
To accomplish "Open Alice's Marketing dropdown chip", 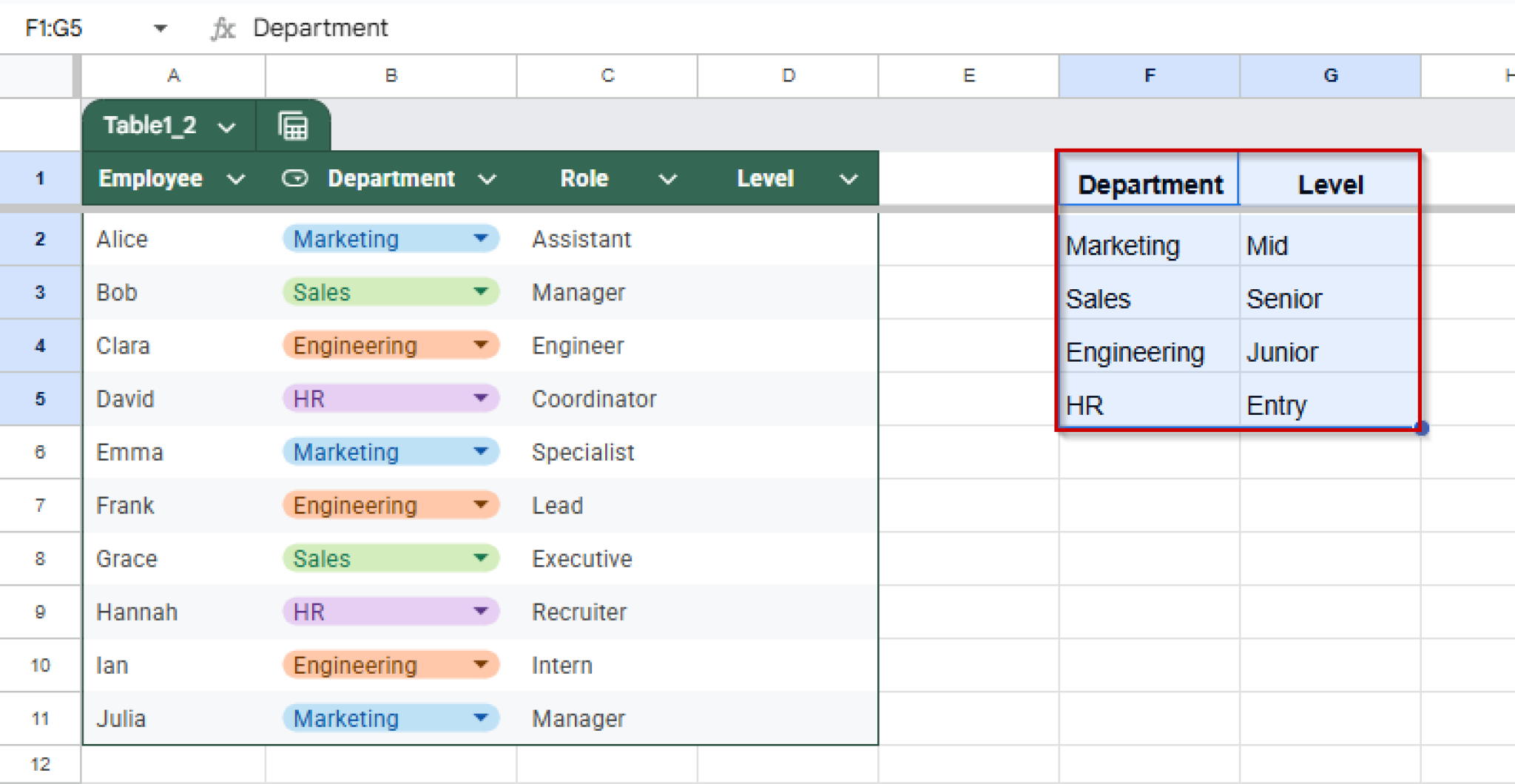I will point(481,238).
